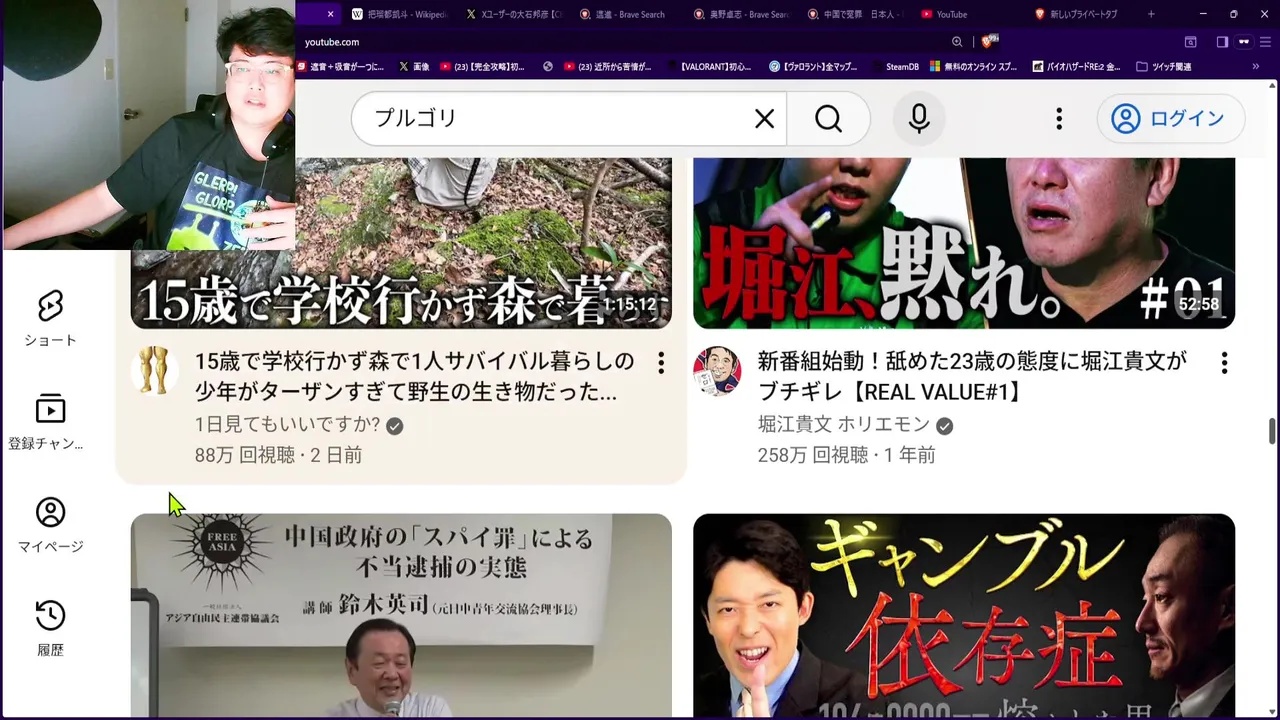Open the (23) 近所から苦情が bookmark
The image size is (1280, 720).
point(607,67)
